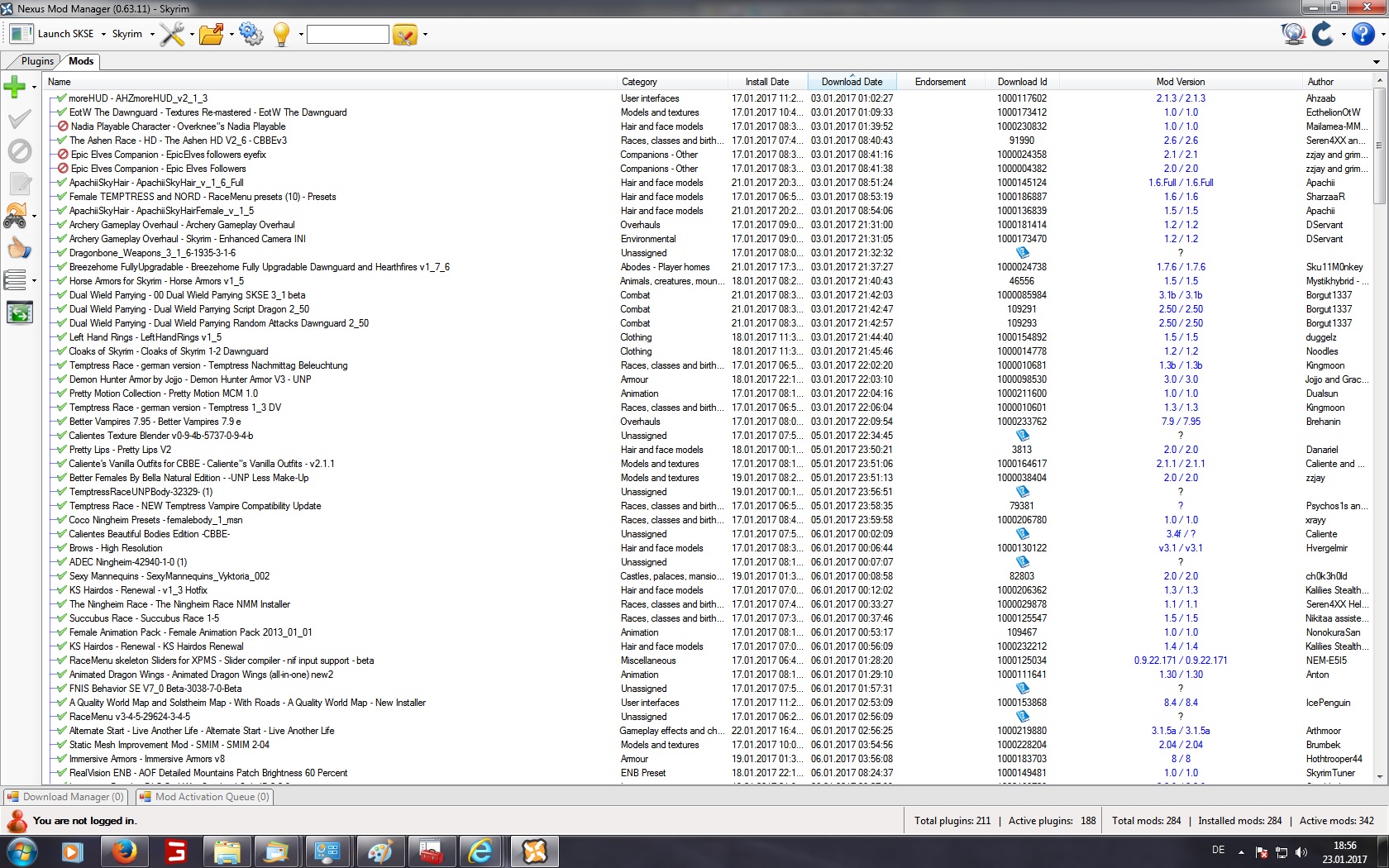Switch to the Plugins tab
This screenshot has width=1389, height=868.
[x=37, y=61]
